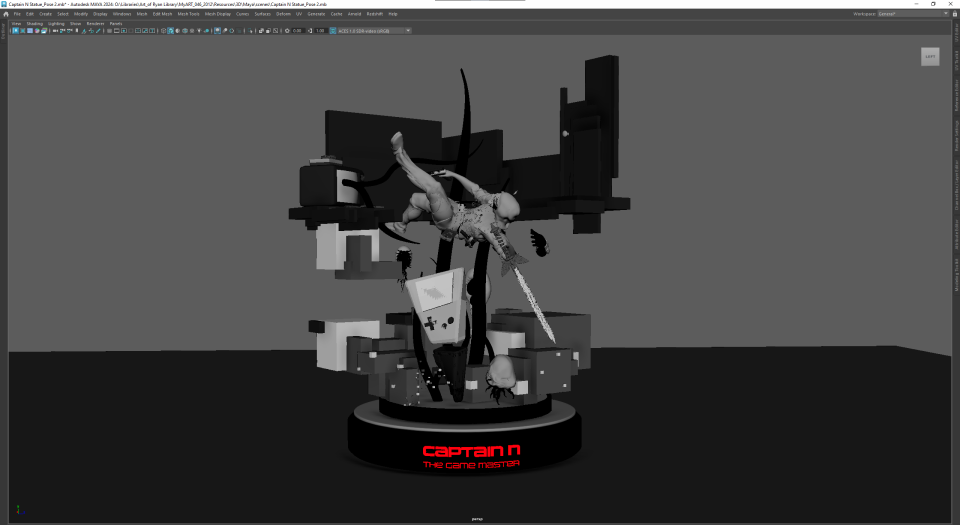This screenshot has width=960, height=525.
Task: Toggle the Resolution Gate display
Action: click(124, 30)
